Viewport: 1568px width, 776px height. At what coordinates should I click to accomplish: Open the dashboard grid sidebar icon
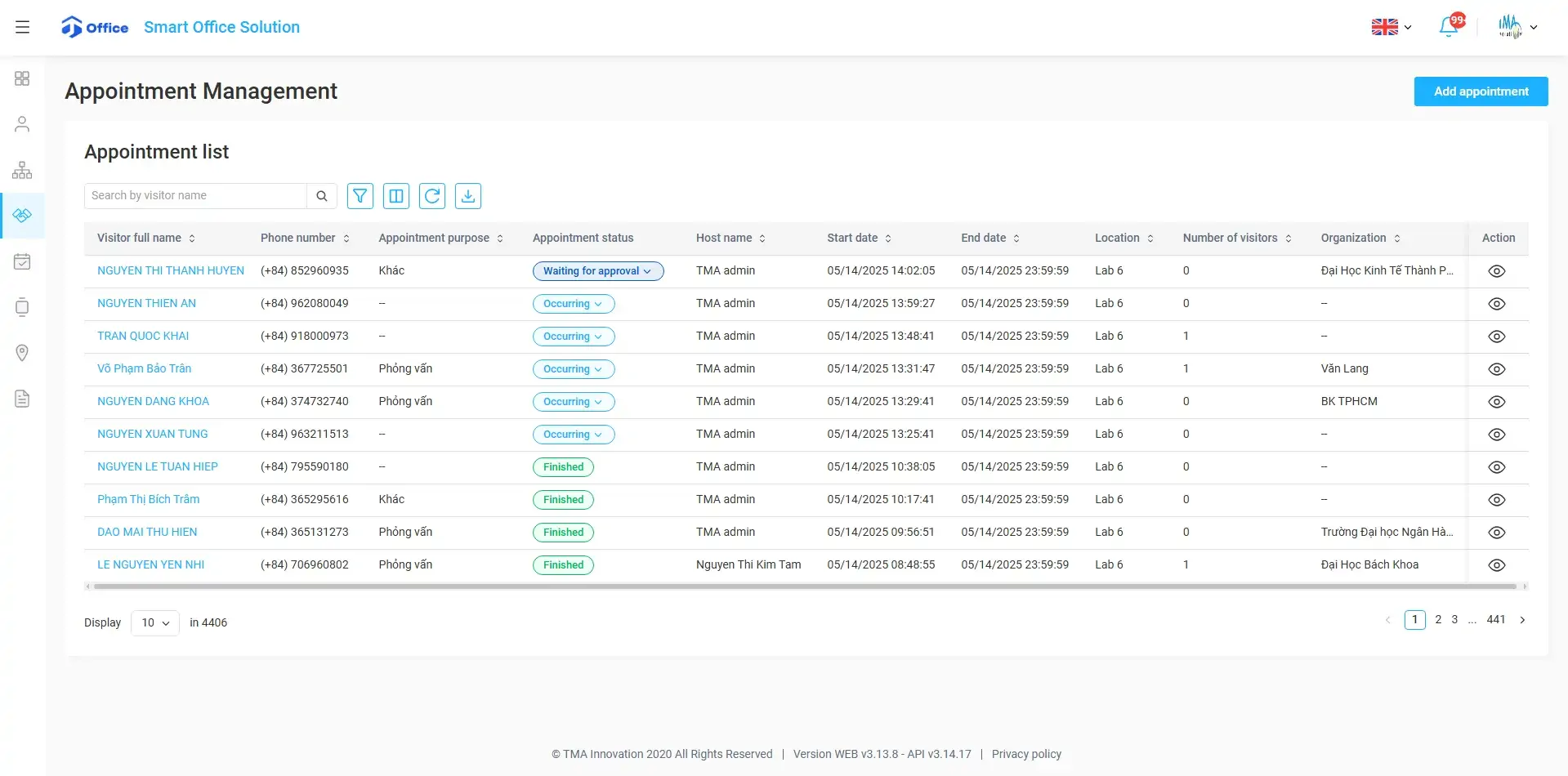[22, 78]
